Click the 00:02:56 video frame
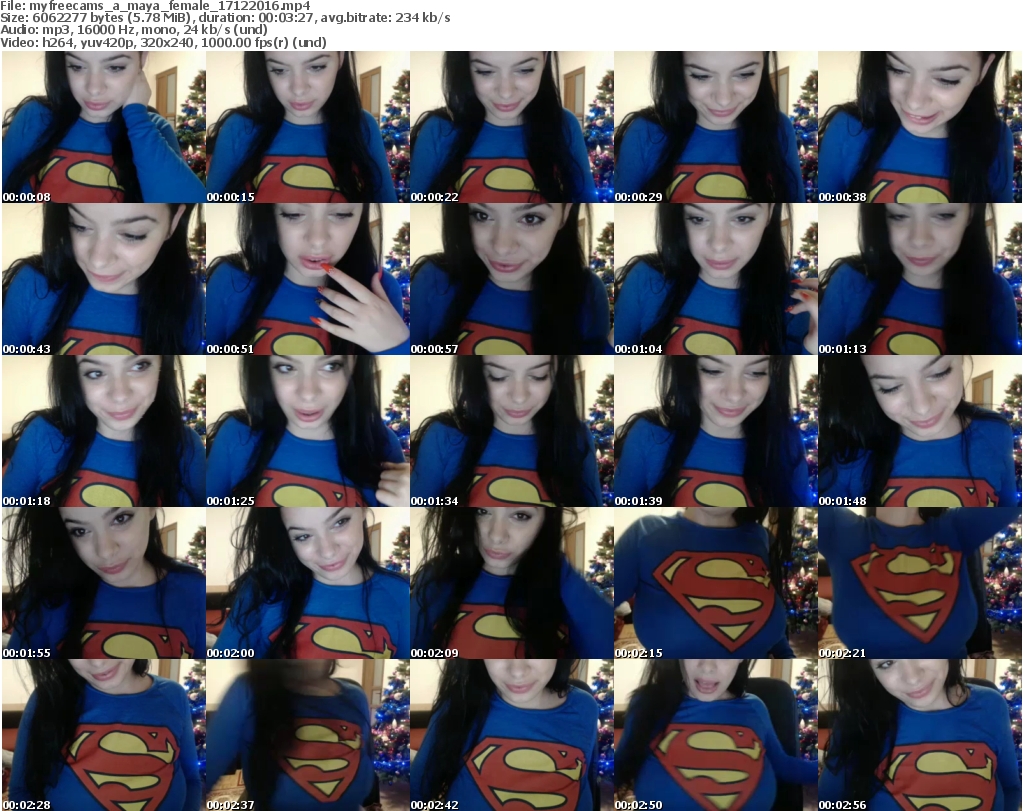 pyautogui.click(x=920, y=735)
